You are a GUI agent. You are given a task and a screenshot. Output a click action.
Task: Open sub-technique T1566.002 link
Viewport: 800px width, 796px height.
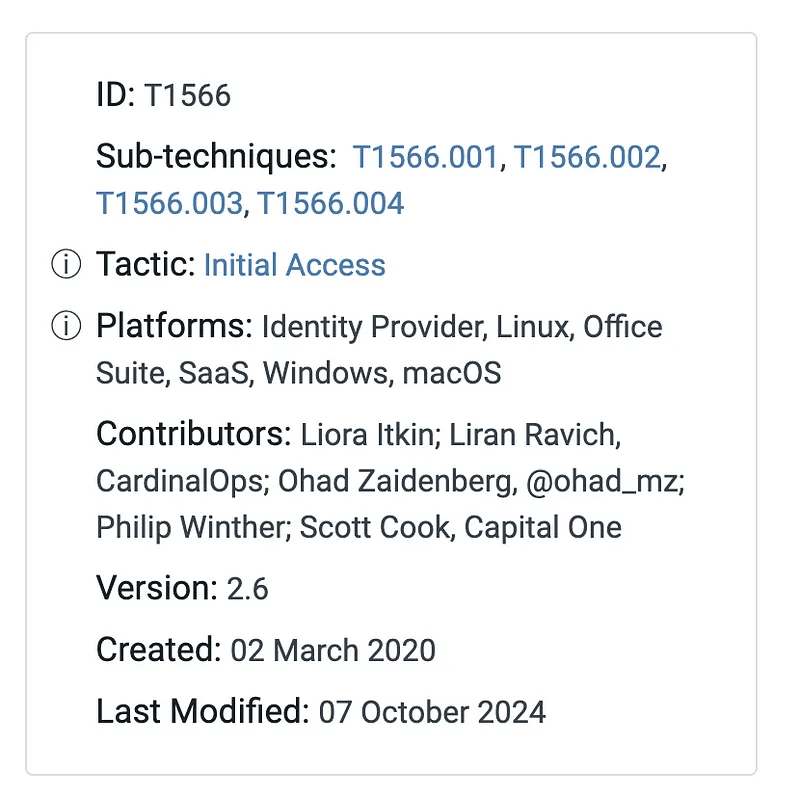pos(587,157)
